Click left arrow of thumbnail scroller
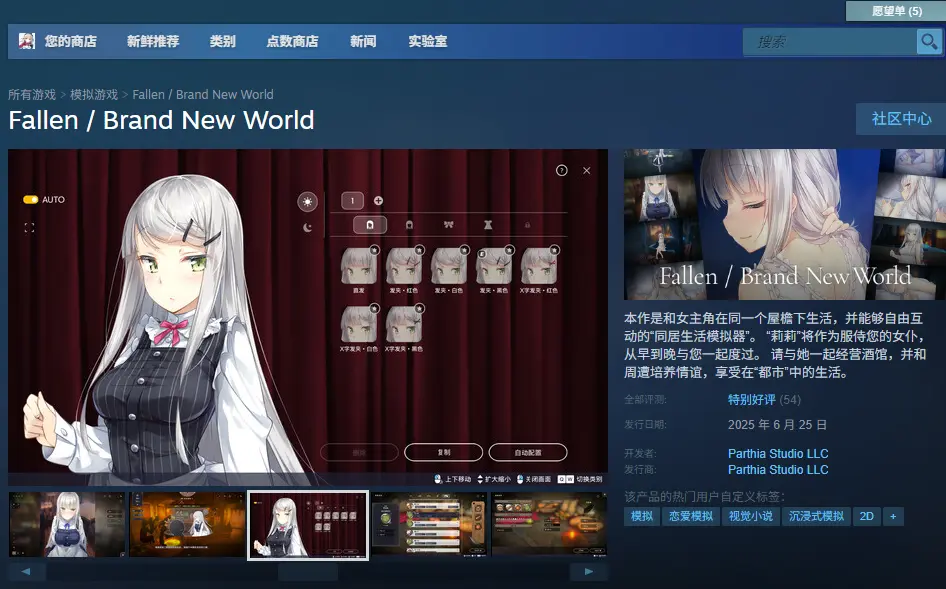The image size is (946, 589). (x=26, y=571)
